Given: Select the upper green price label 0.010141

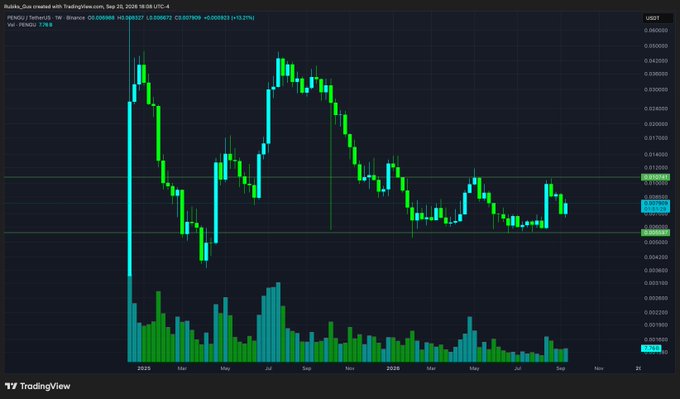Looking at the screenshot, I should click(x=655, y=177).
